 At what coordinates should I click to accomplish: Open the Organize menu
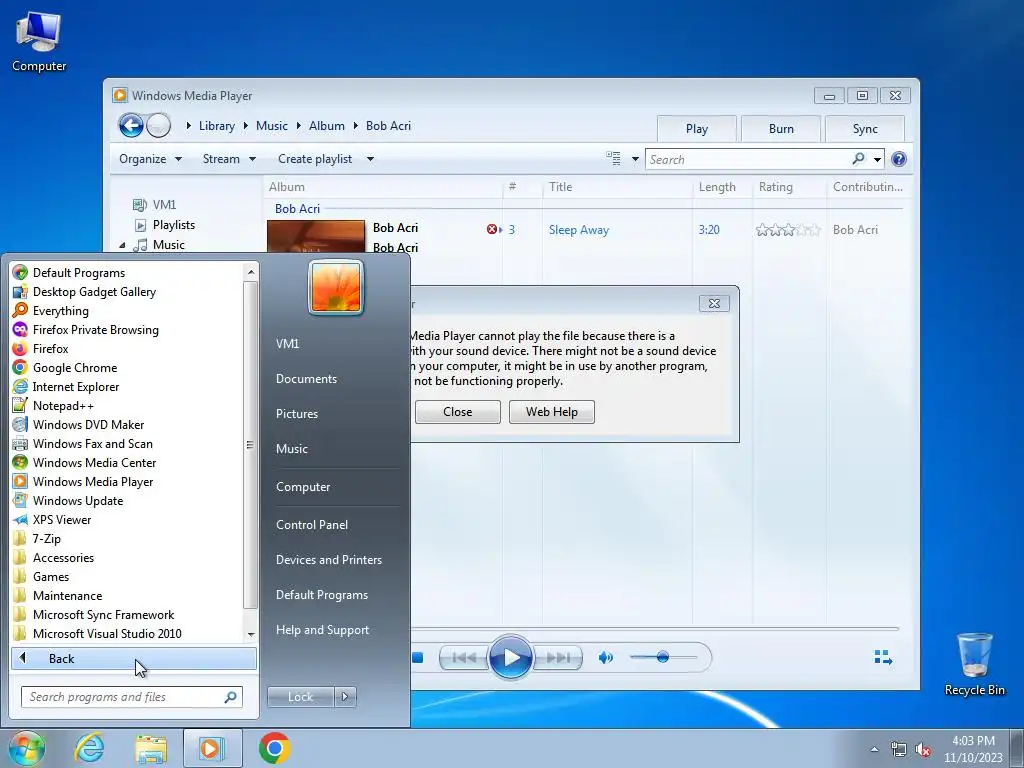[150, 159]
